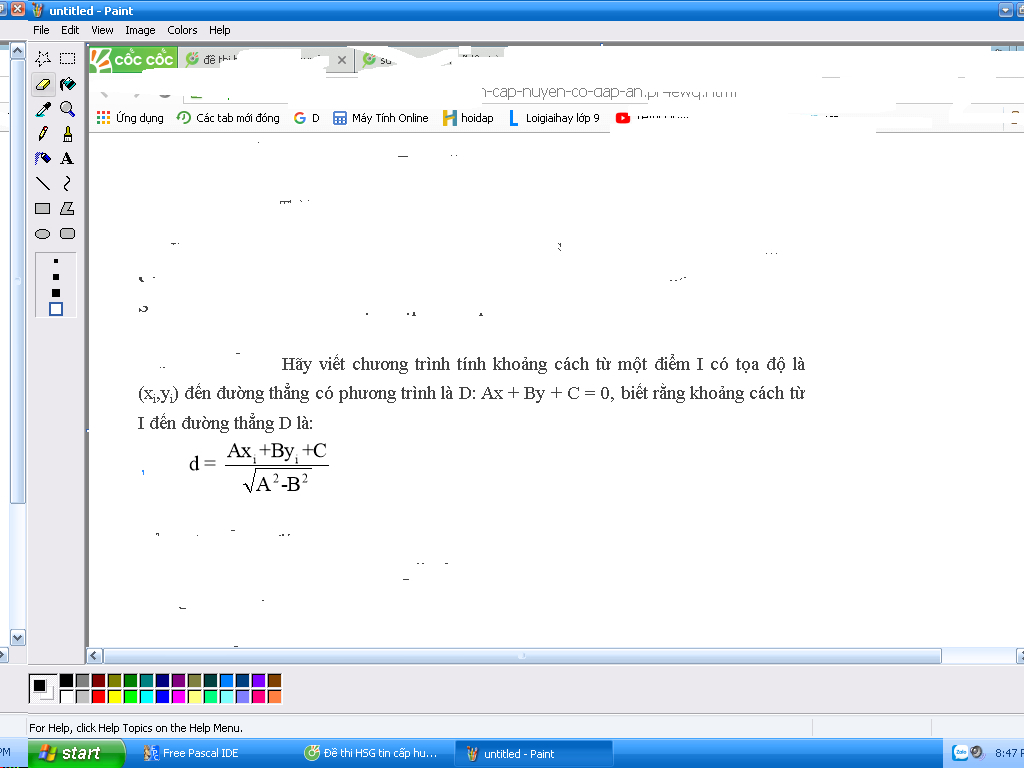Image resolution: width=1024 pixels, height=768 pixels.
Task: Select the magenta color swatch
Action: click(x=178, y=696)
